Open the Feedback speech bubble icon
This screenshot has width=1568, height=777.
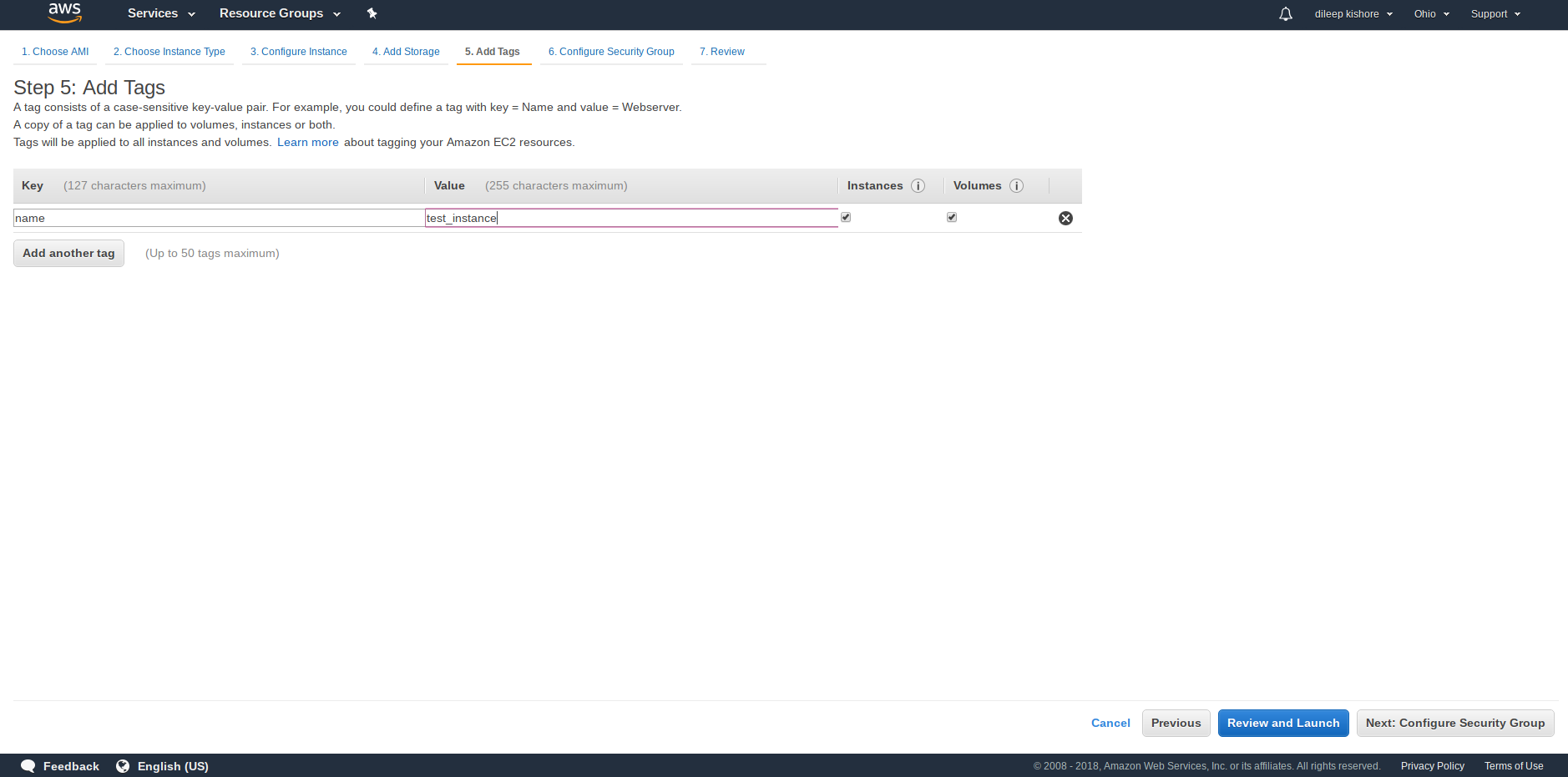click(28, 766)
